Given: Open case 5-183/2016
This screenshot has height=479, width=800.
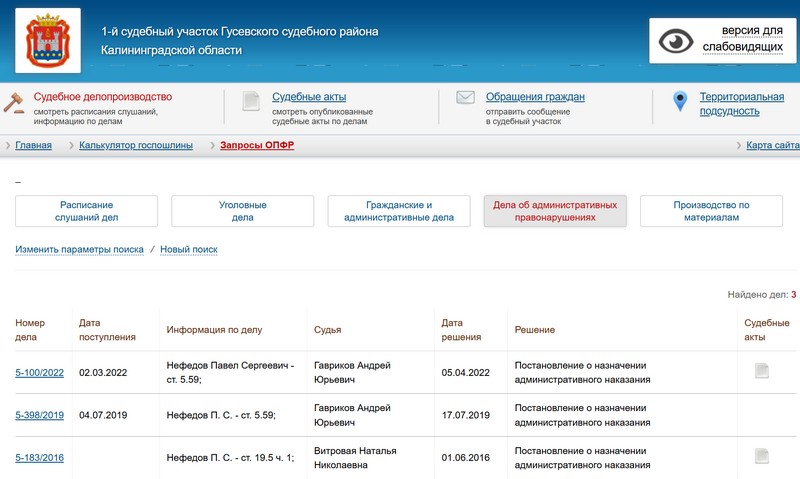Looking at the screenshot, I should click(x=39, y=458).
